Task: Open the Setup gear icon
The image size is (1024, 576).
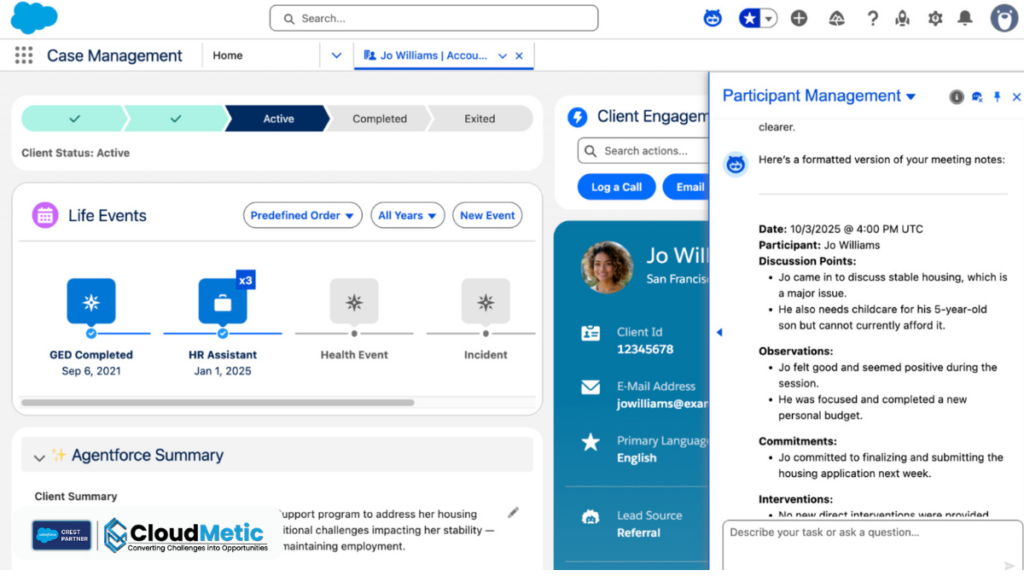Action: tap(935, 18)
